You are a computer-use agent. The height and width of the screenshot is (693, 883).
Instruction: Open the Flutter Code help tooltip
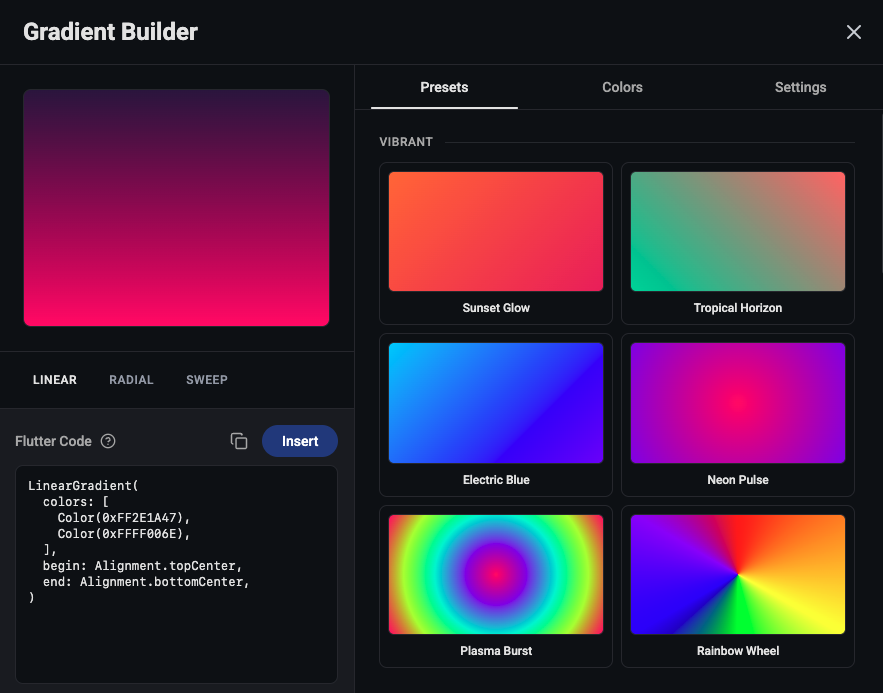pyautogui.click(x=107, y=441)
